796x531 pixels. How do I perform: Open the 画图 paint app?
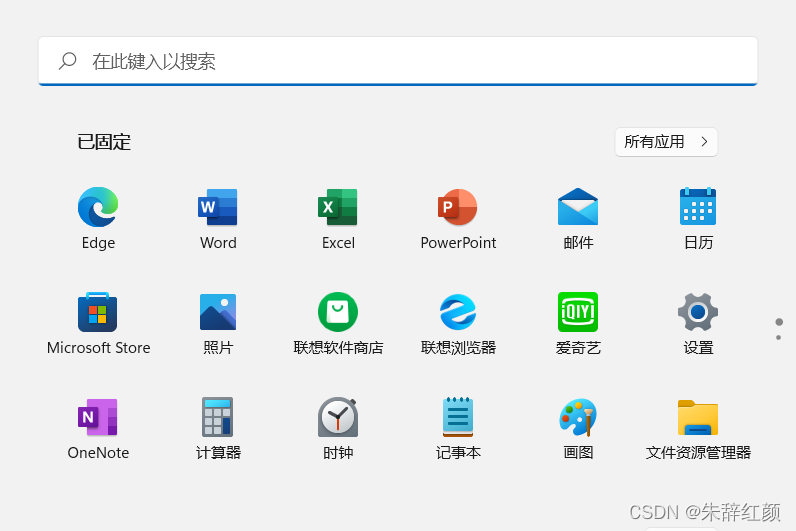pyautogui.click(x=578, y=417)
